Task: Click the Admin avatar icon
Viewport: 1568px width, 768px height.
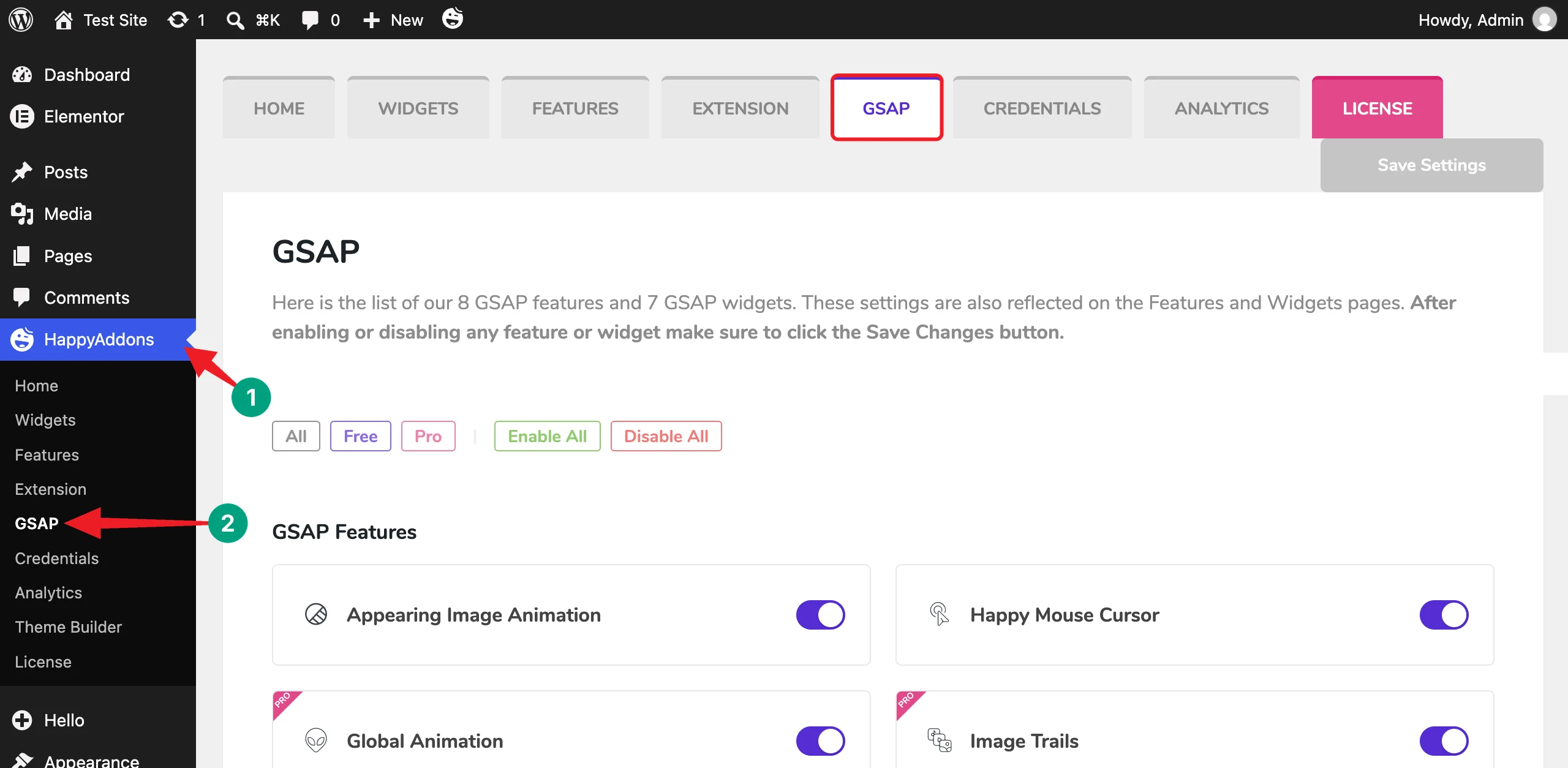Action: 1545,20
